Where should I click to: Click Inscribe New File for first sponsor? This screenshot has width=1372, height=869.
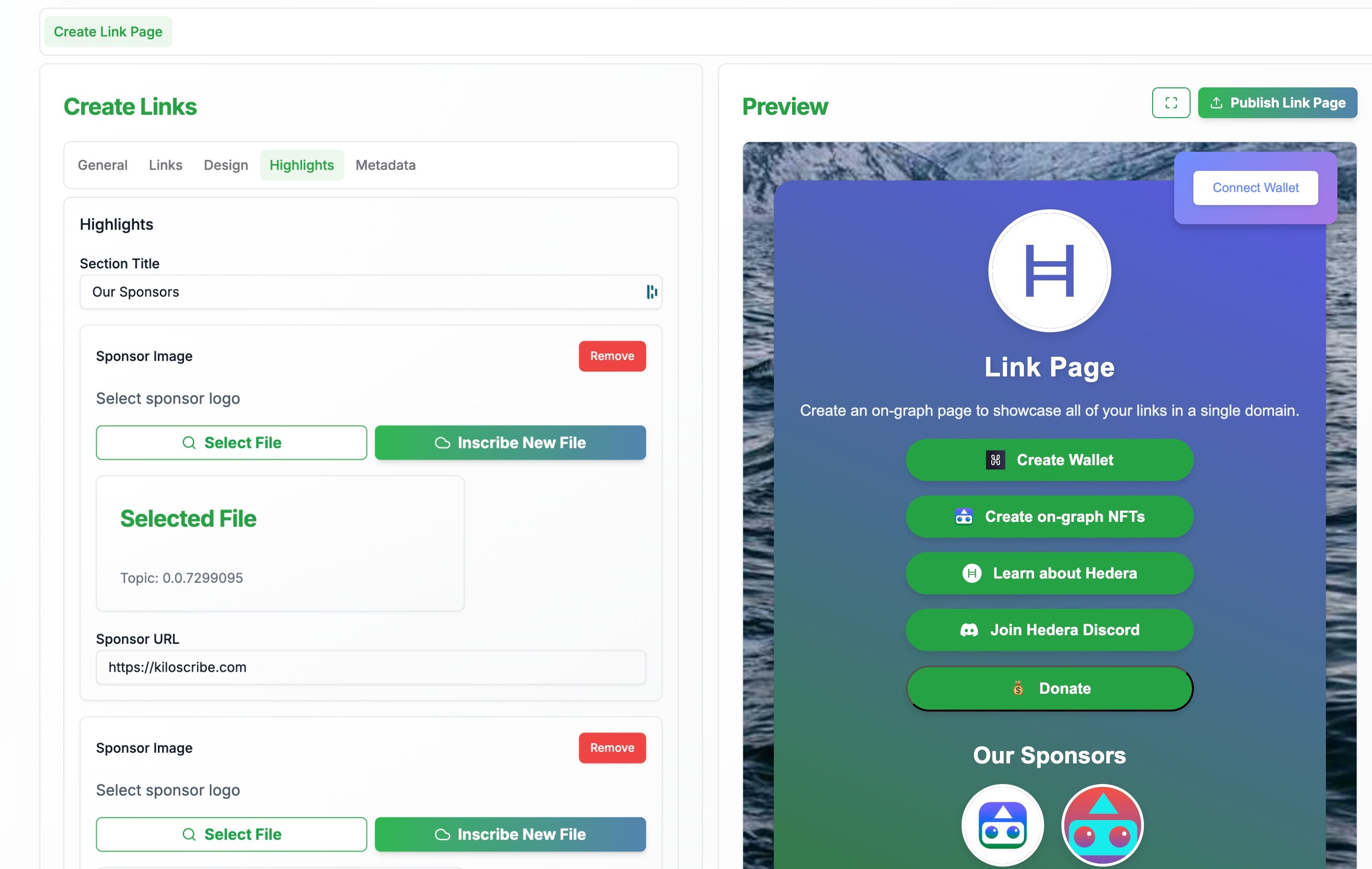click(x=510, y=442)
